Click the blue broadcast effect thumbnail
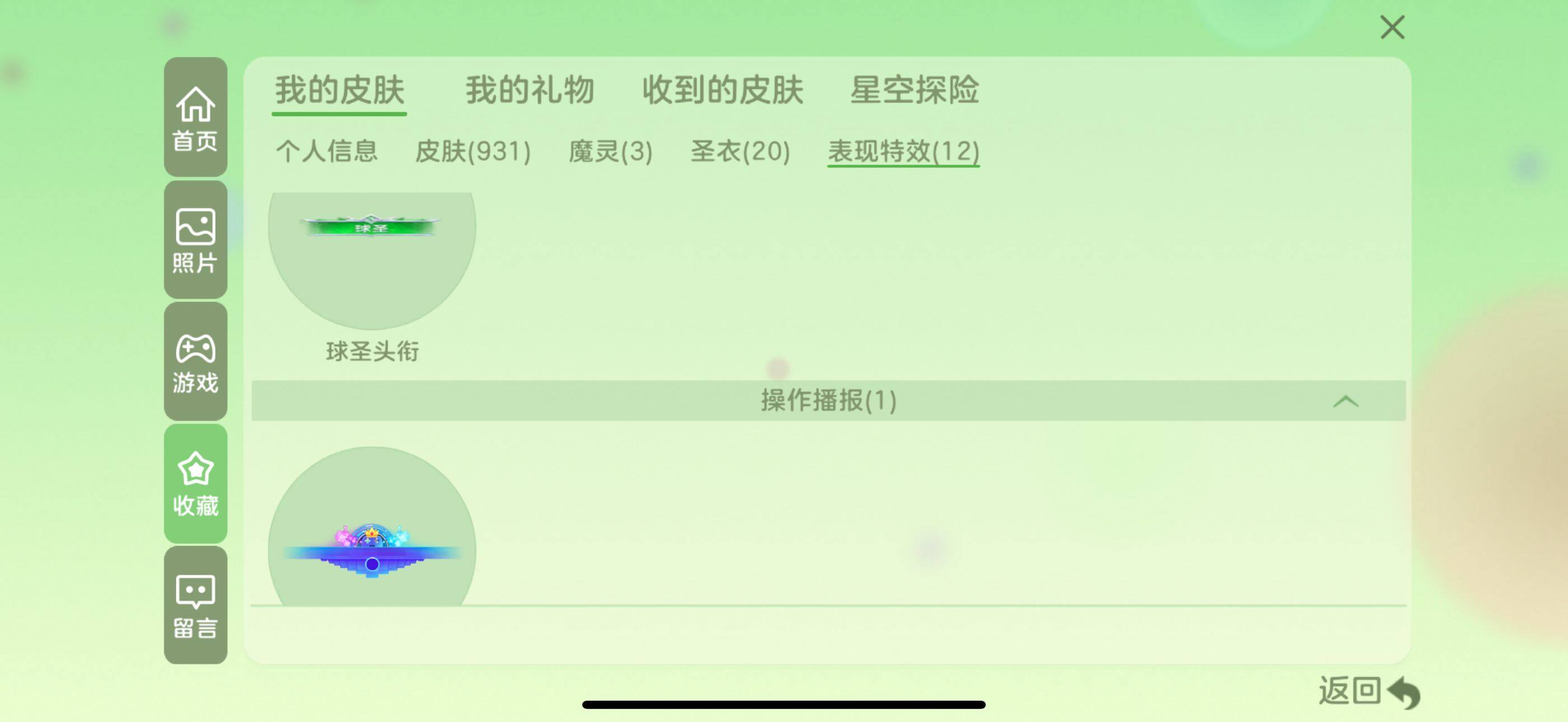This screenshot has width=1568, height=722. click(372, 527)
